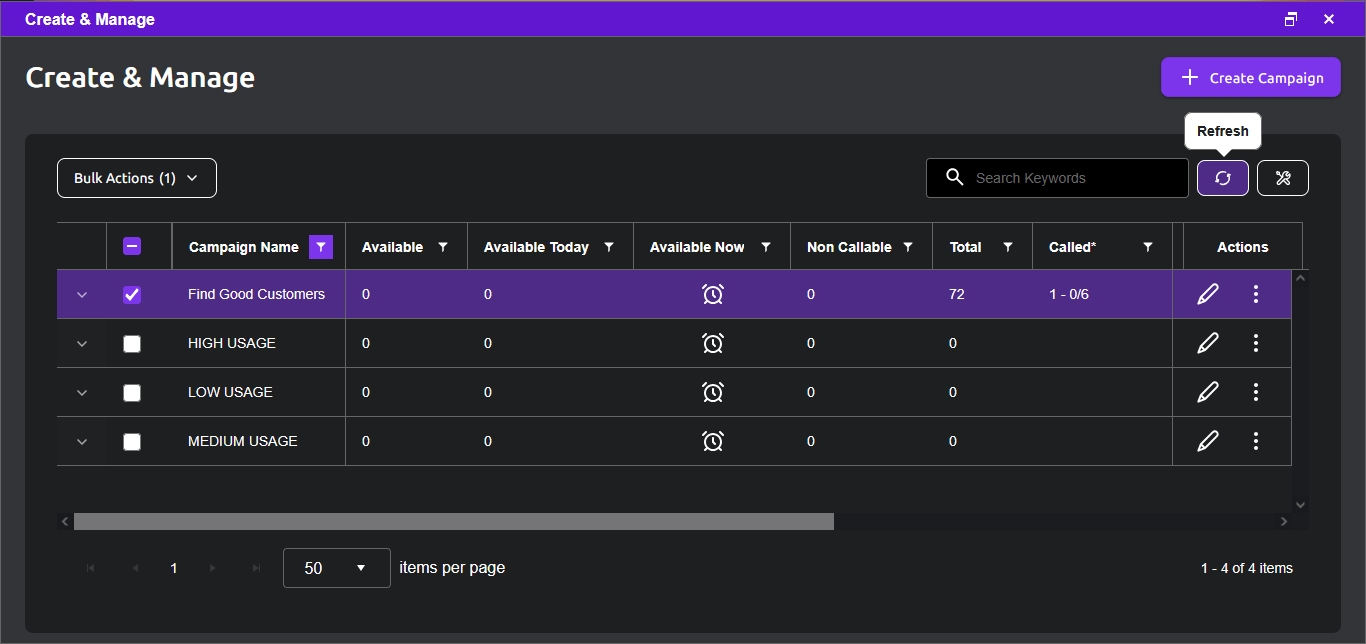This screenshot has width=1366, height=644.
Task: Open more actions for LOW USAGE
Action: 1256,392
